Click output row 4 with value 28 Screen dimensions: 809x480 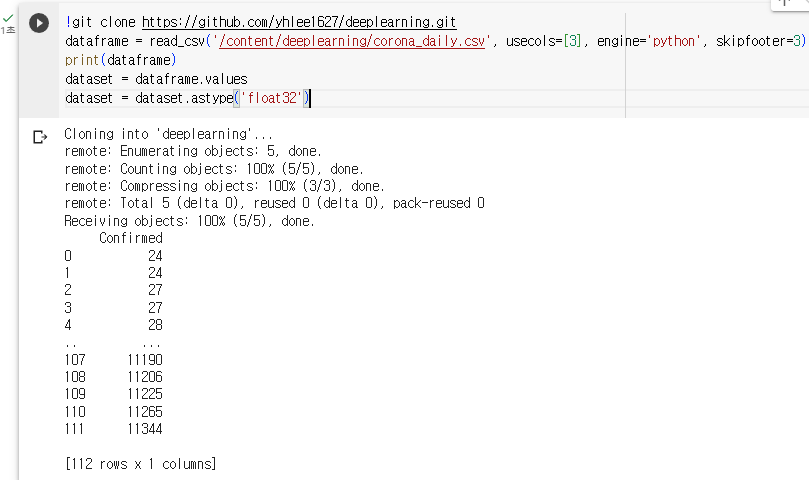click(x=114, y=325)
